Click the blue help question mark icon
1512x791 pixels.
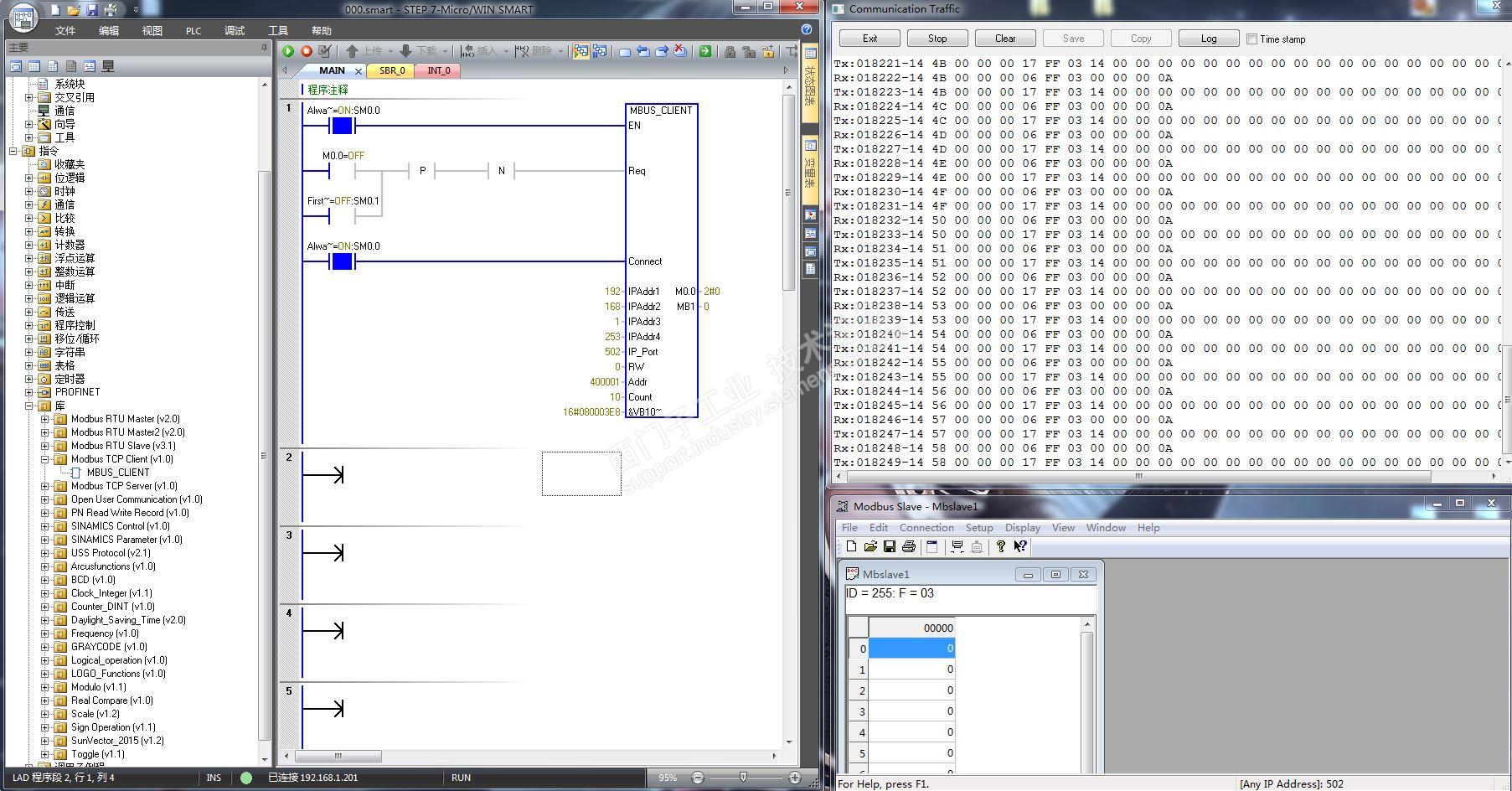pos(807,30)
